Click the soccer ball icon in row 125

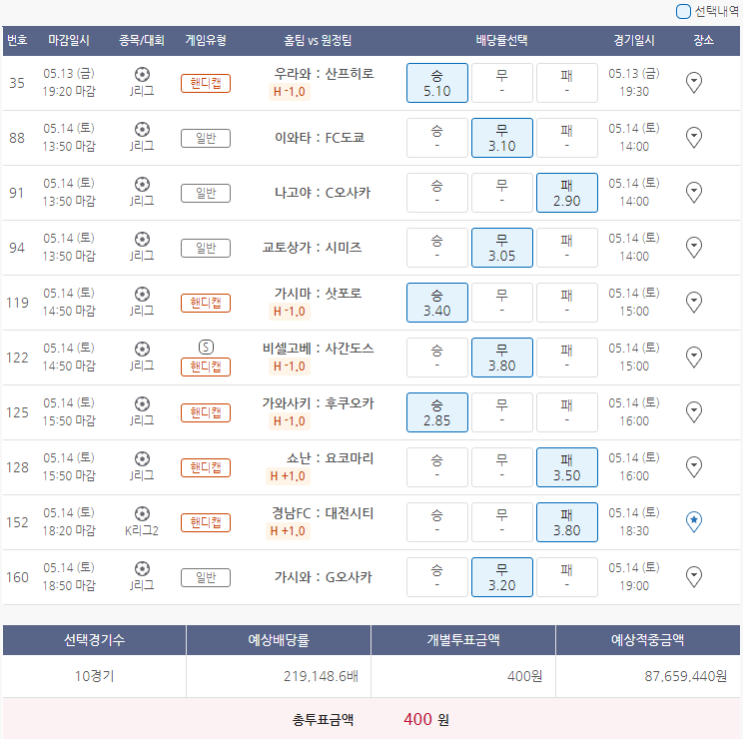(142, 404)
